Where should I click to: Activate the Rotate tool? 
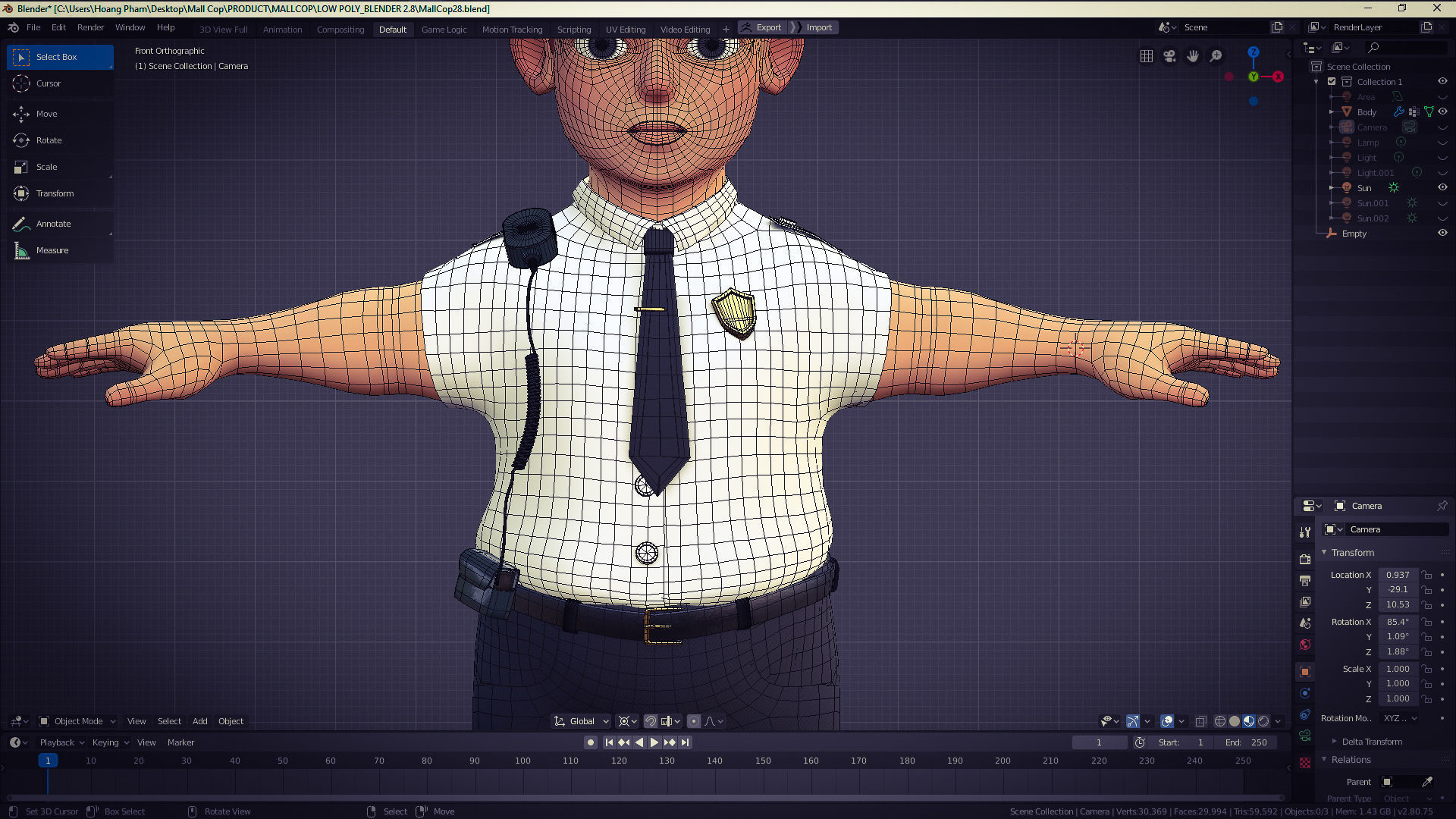(49, 140)
